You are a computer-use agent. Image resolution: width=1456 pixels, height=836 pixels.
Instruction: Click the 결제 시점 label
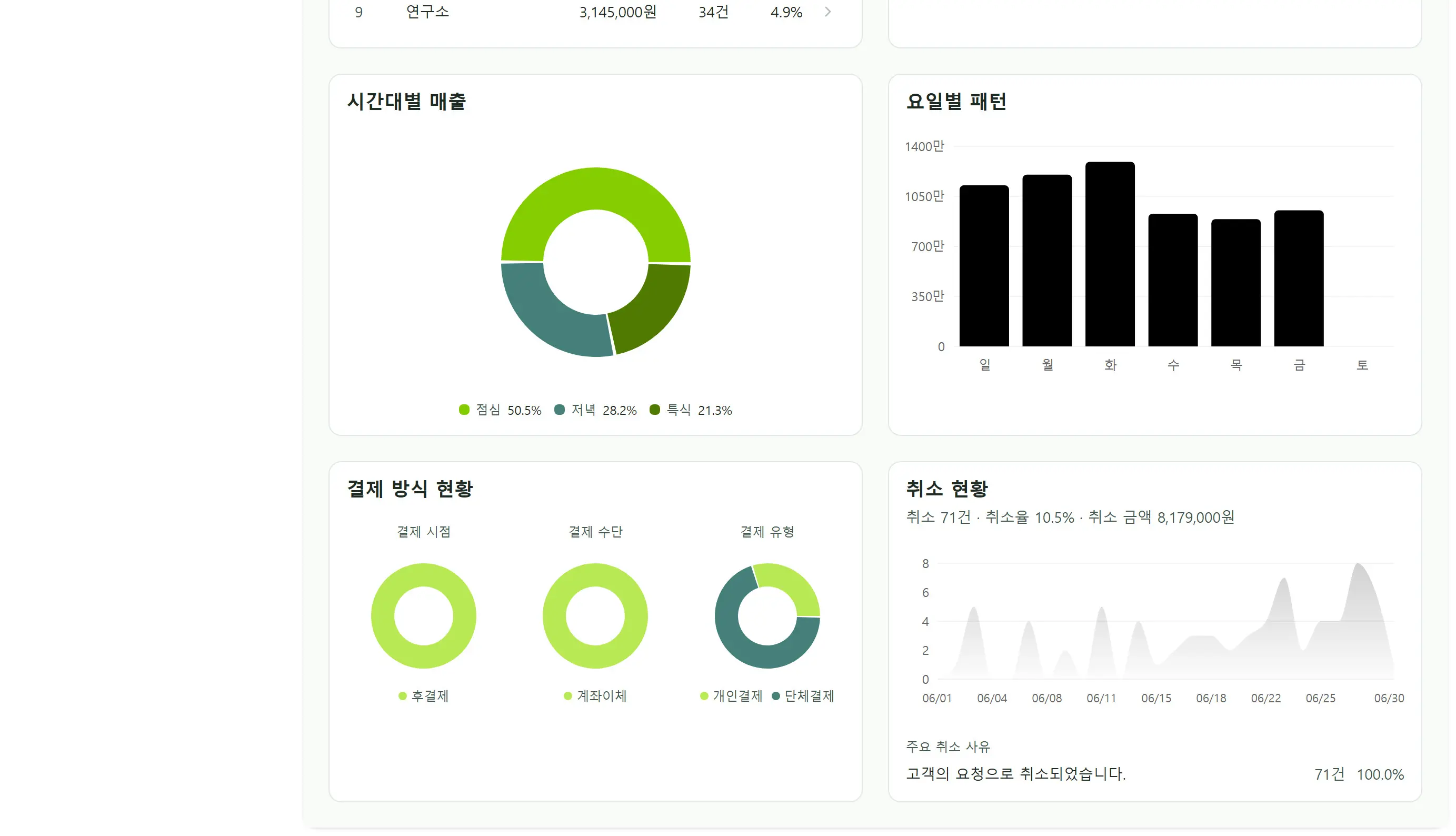424,532
